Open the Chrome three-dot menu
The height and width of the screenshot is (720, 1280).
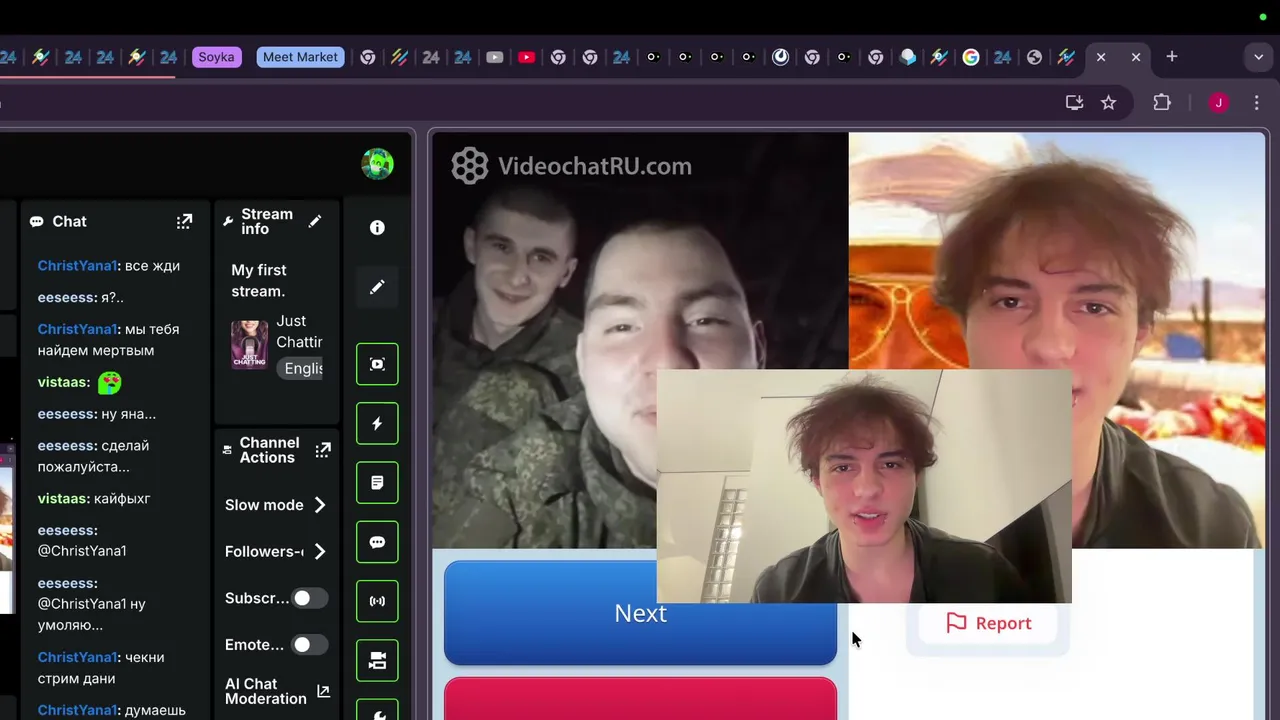[x=1256, y=102]
